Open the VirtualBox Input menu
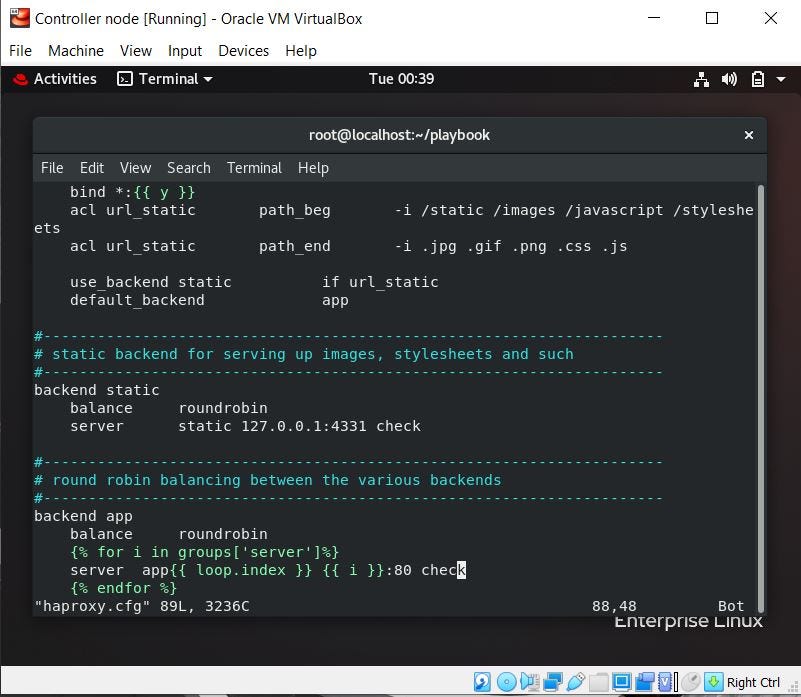The image size is (801, 697). (185, 51)
